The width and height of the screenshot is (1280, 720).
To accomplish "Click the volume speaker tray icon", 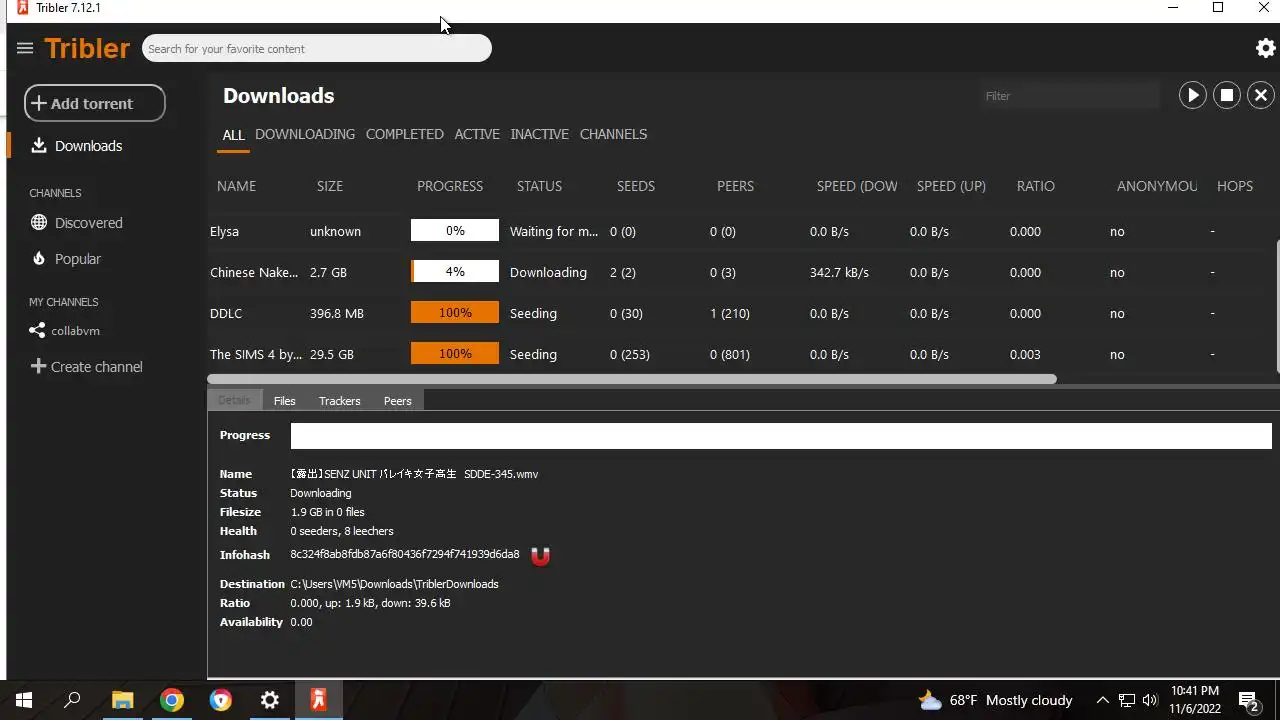I will click(1150, 700).
